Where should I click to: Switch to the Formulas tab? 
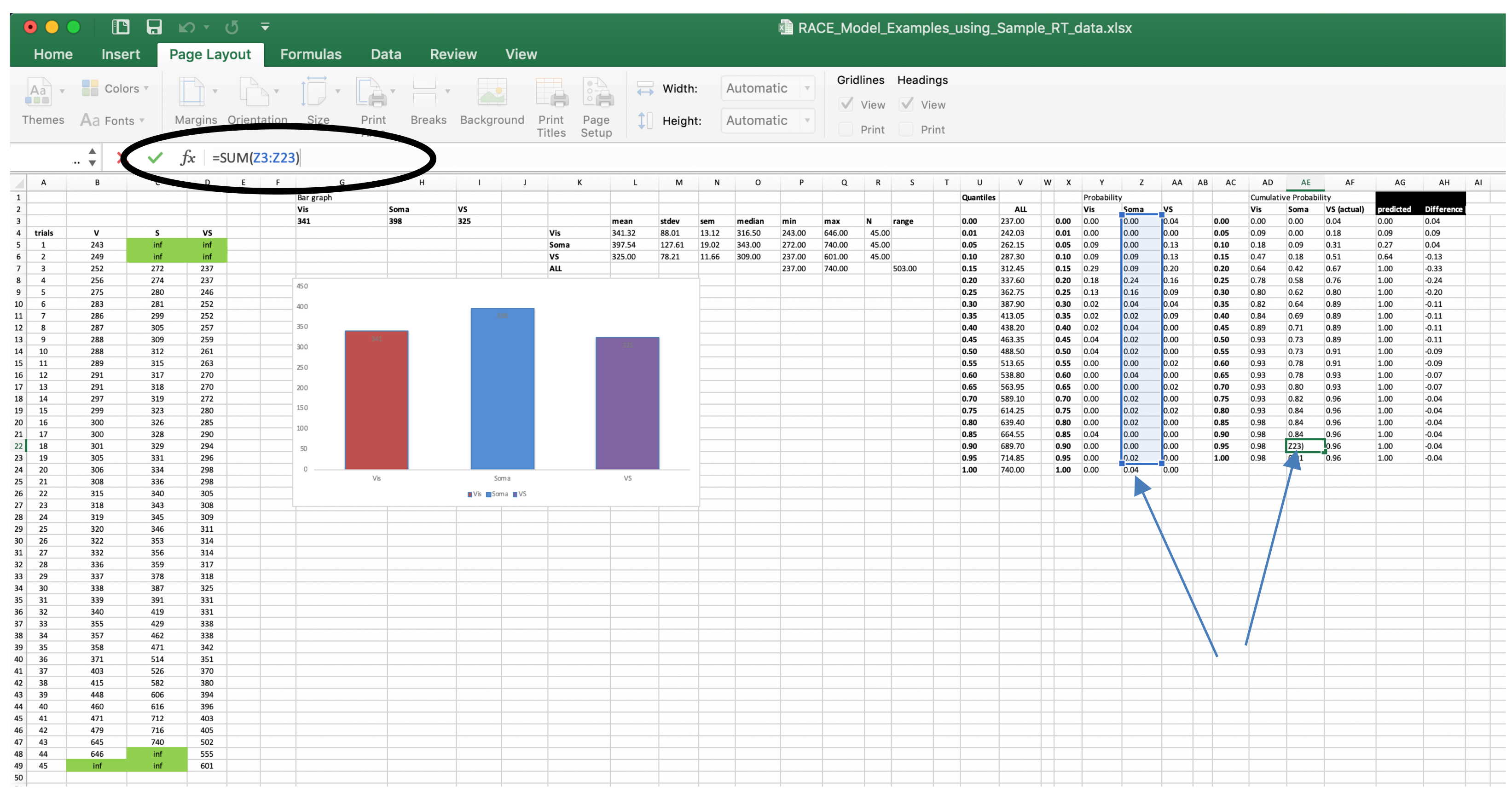[311, 54]
